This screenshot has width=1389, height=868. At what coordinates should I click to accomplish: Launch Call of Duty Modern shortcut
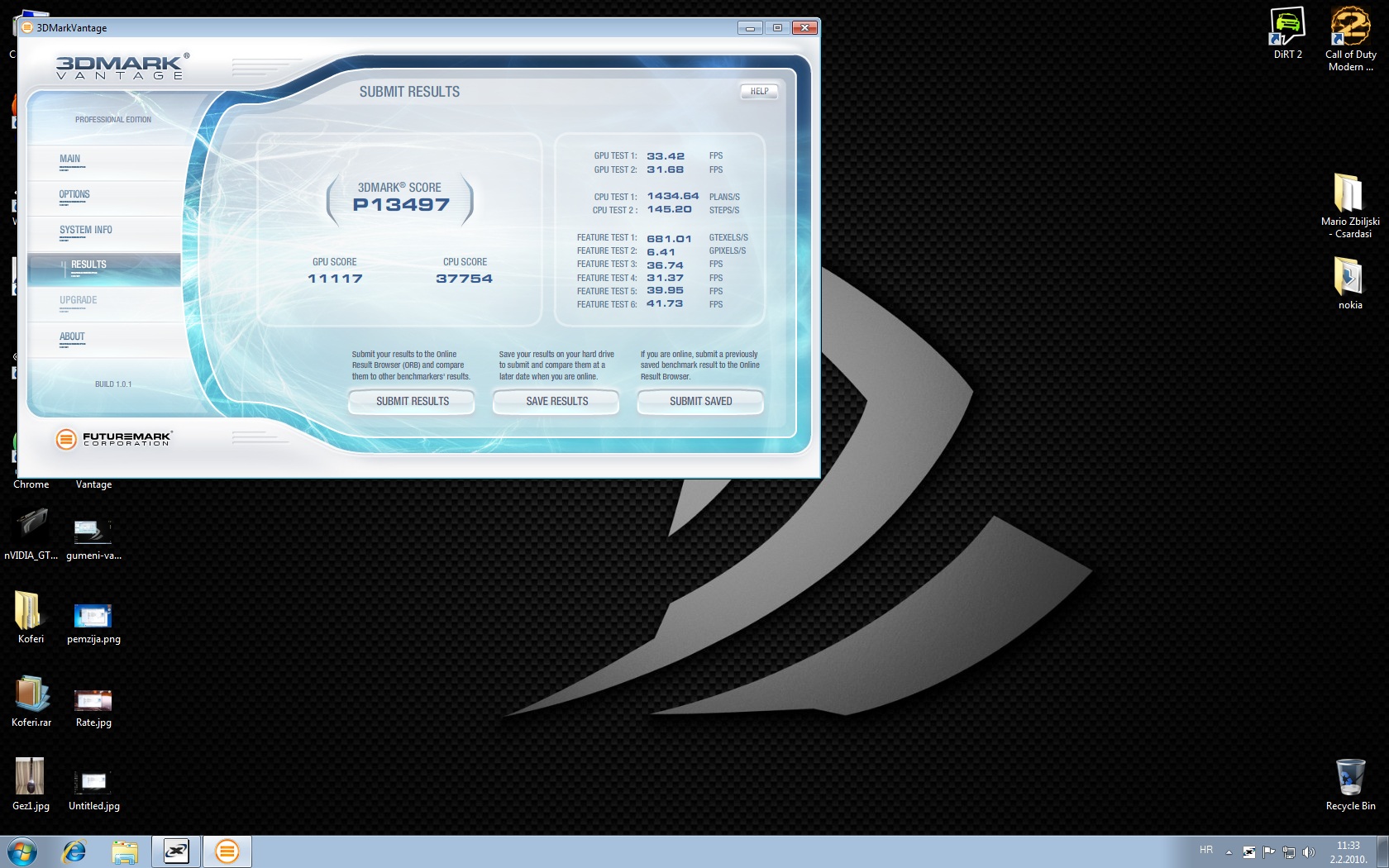click(1350, 39)
